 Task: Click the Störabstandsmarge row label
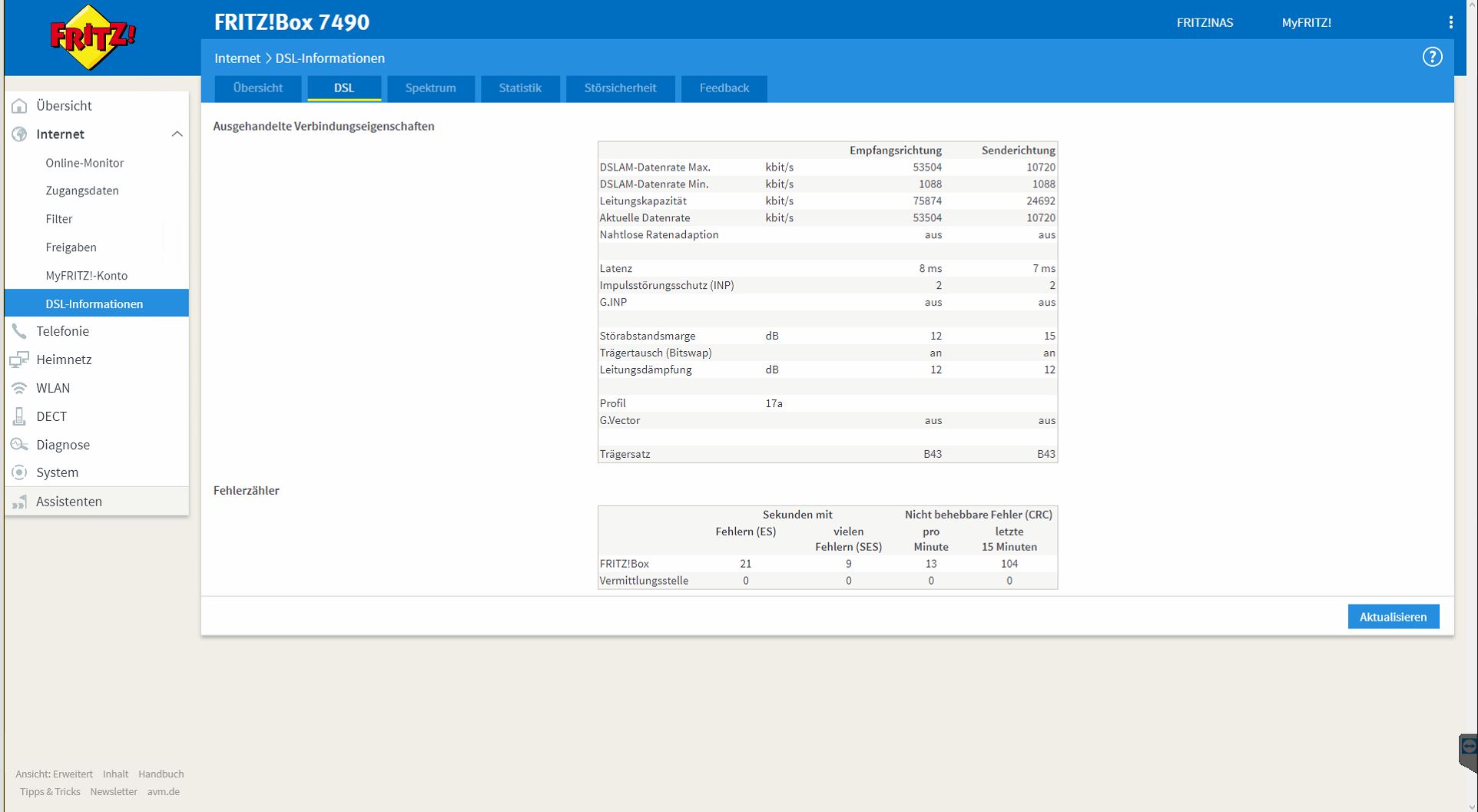point(648,336)
